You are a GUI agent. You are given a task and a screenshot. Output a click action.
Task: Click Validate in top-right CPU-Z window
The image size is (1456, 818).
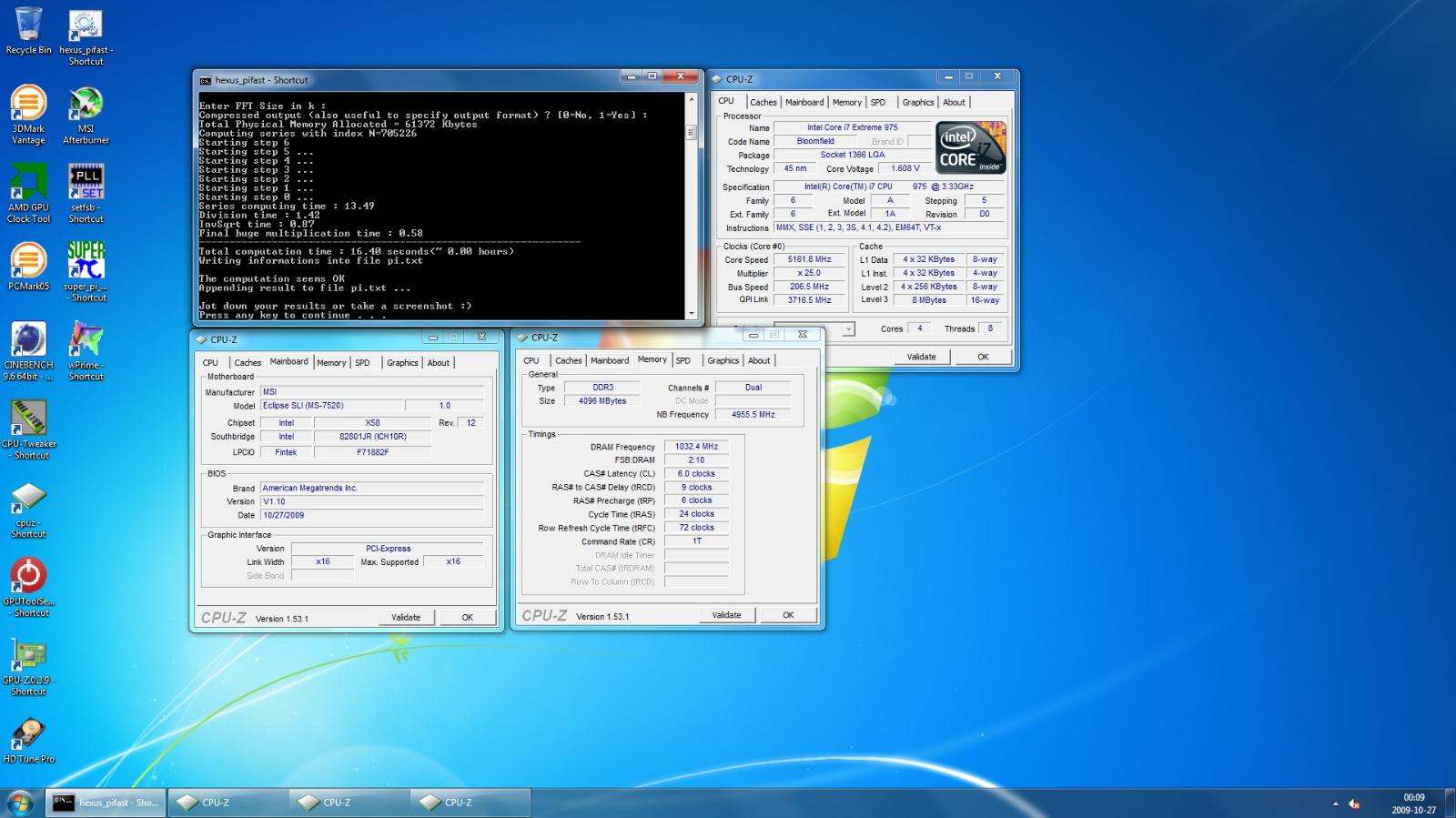(921, 357)
